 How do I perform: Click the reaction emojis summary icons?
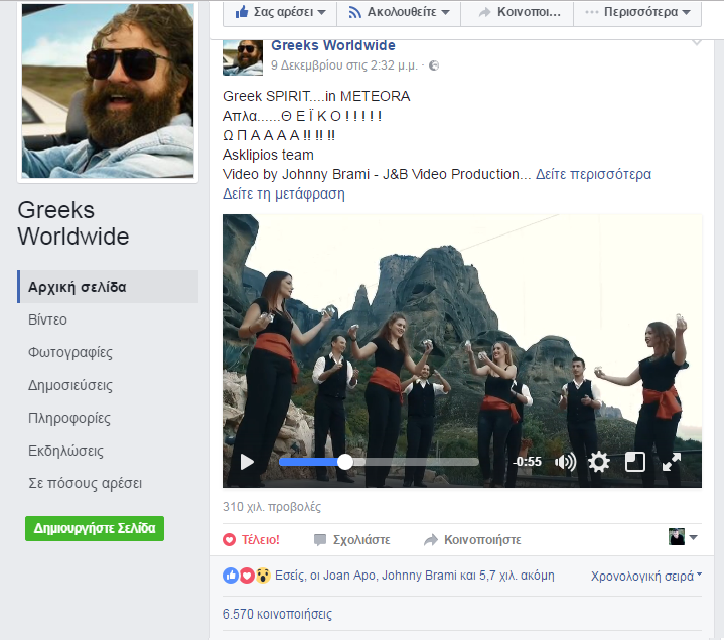point(247,576)
